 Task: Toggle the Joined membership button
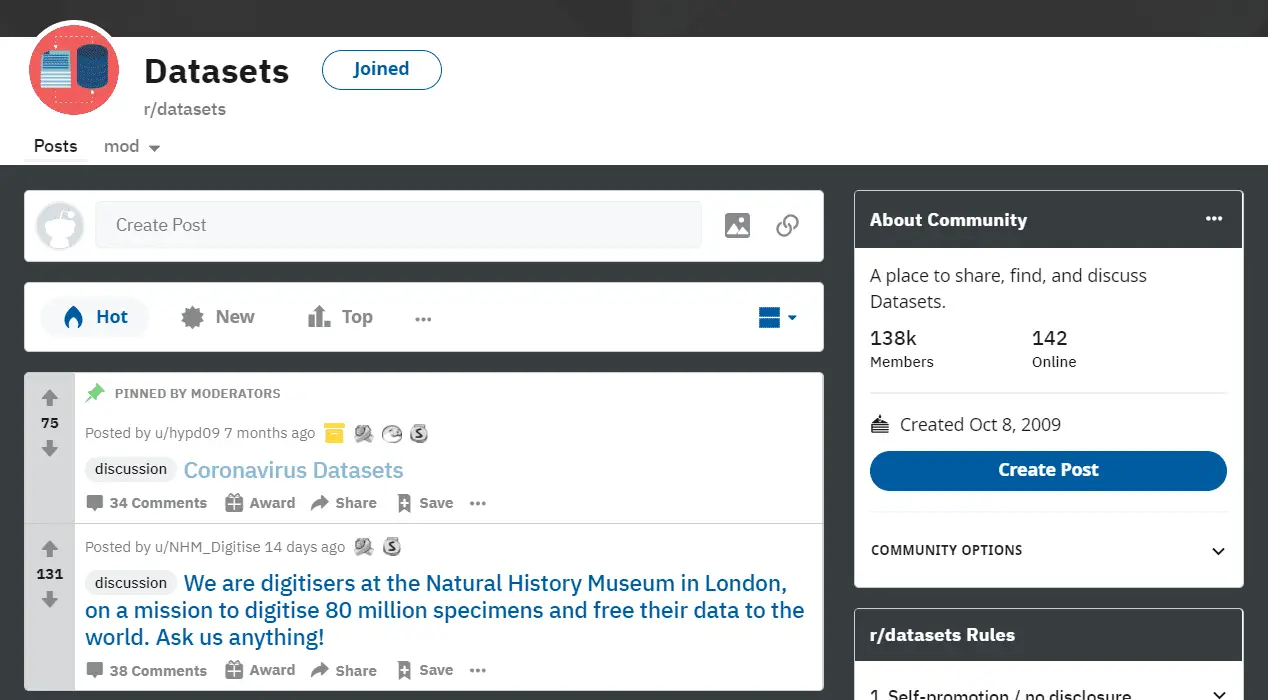pyautogui.click(x=381, y=69)
